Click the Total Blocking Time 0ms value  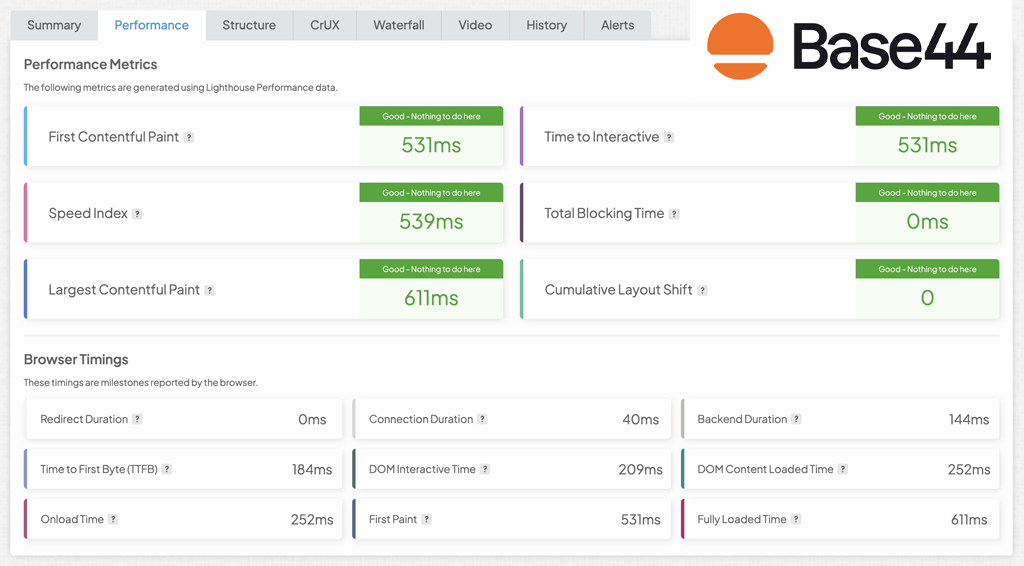pyautogui.click(x=927, y=221)
